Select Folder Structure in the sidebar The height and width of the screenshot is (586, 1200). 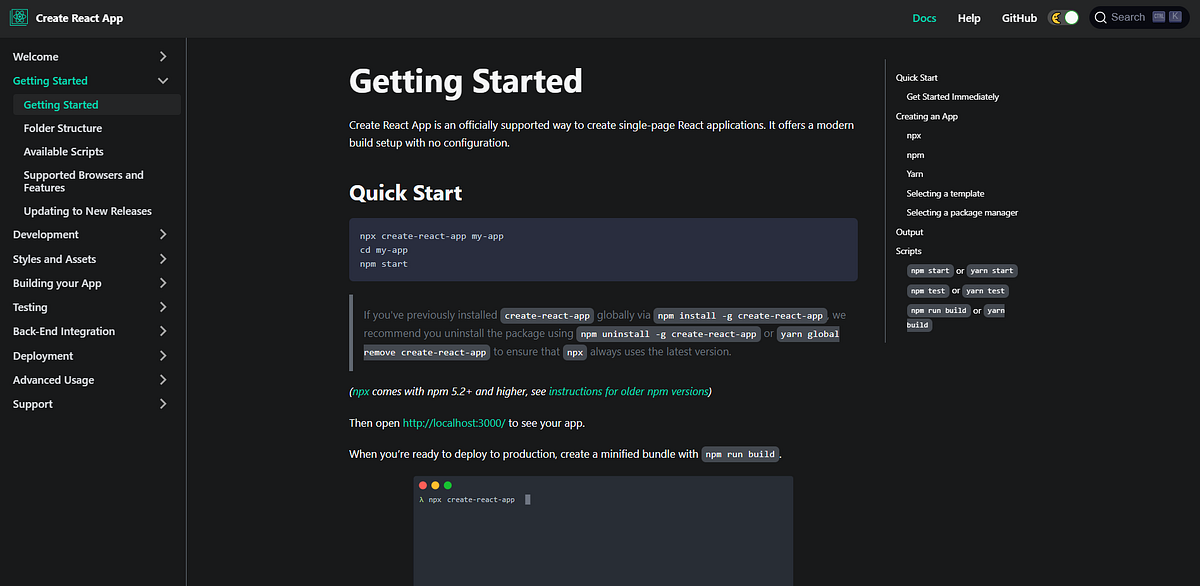pyautogui.click(x=61, y=127)
